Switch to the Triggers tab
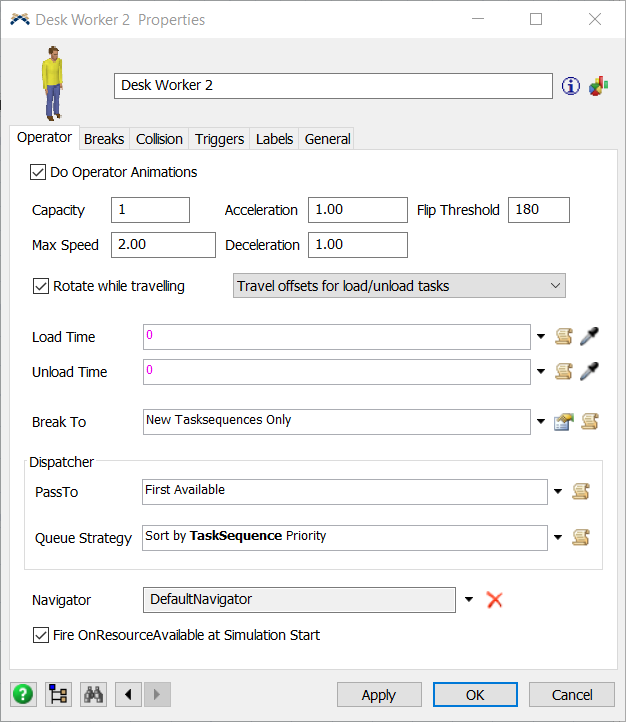This screenshot has width=626, height=722. pyautogui.click(x=219, y=139)
